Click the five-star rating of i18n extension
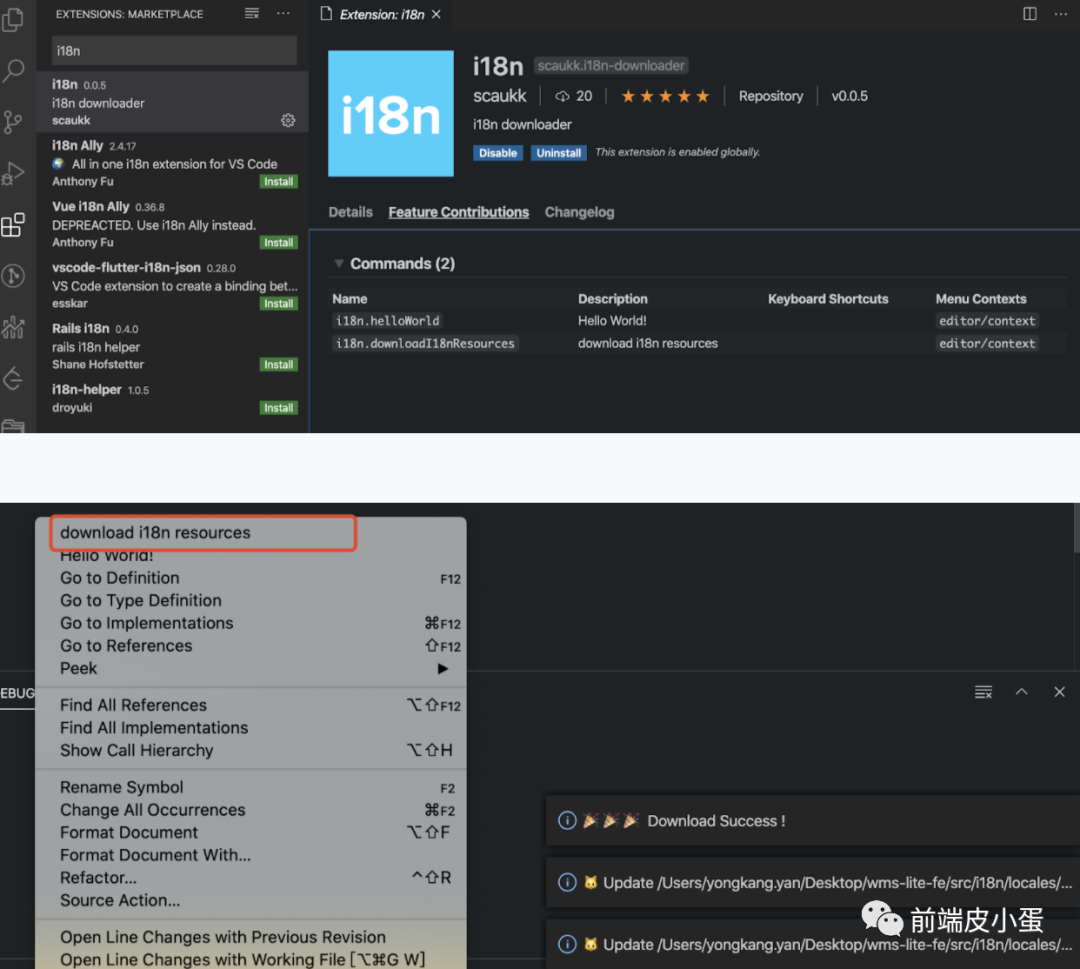Viewport: 1080px width, 969px height. [665, 96]
